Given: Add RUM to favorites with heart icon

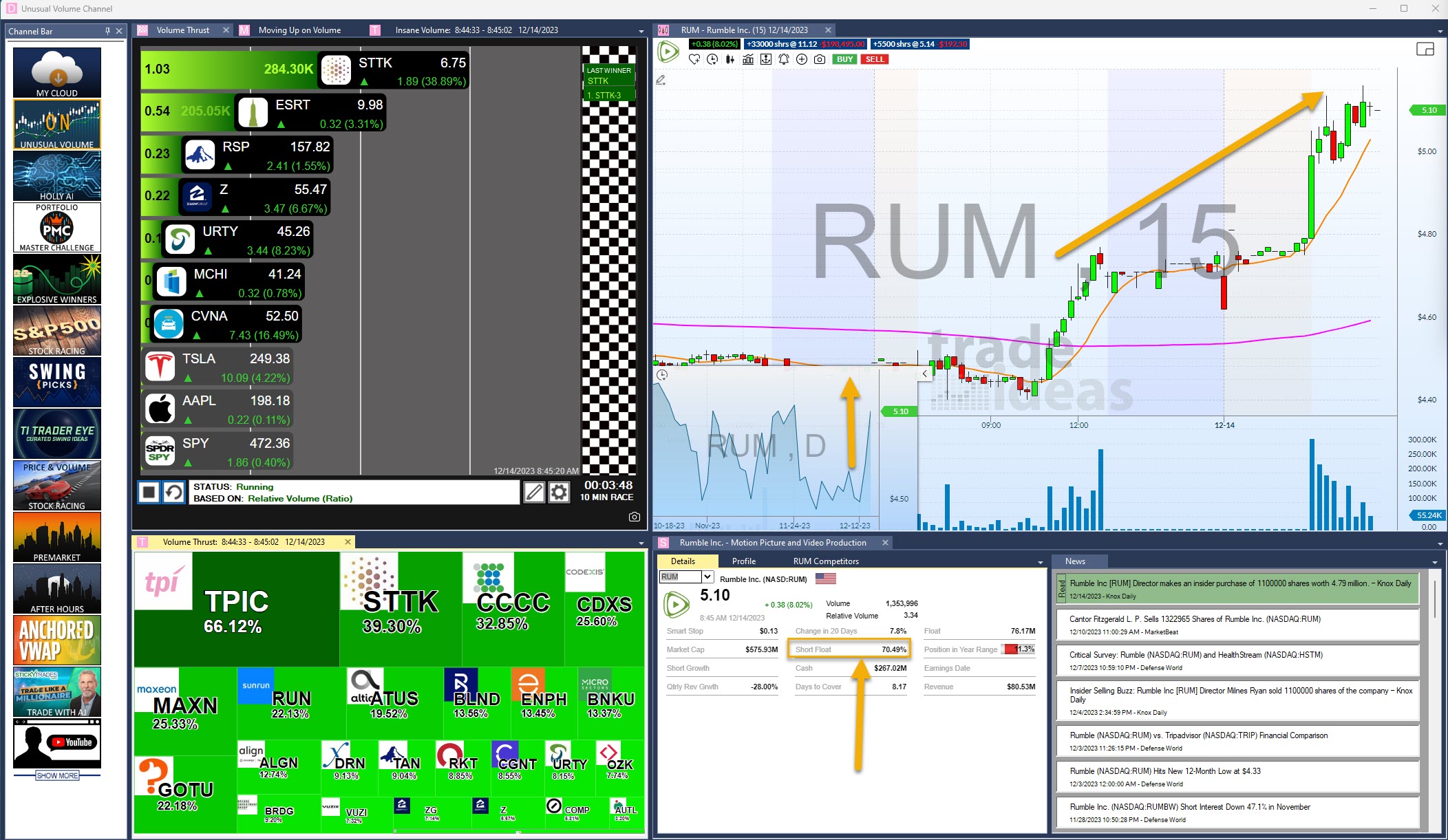Looking at the screenshot, I should point(694,59).
